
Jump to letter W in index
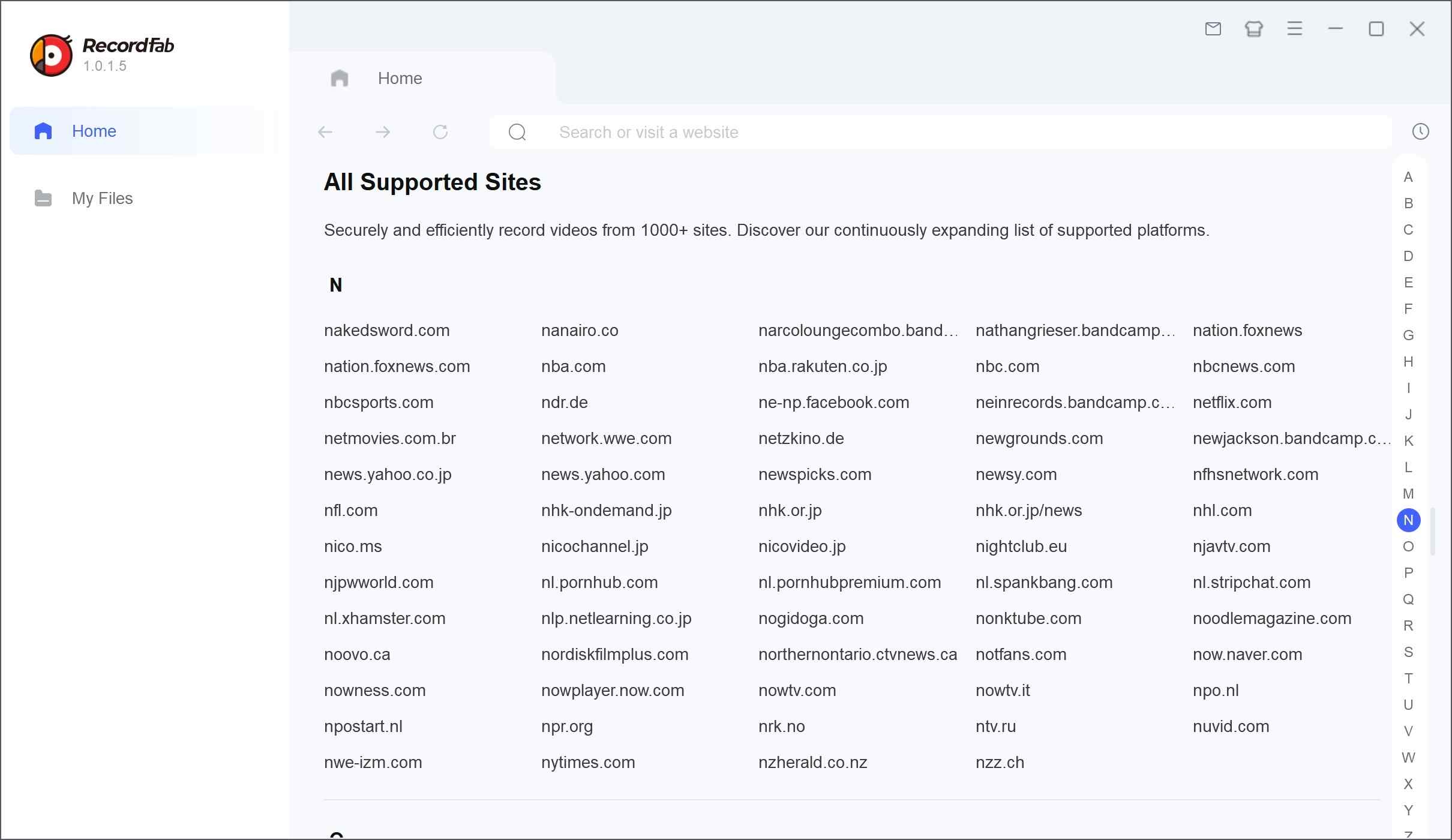click(x=1408, y=758)
